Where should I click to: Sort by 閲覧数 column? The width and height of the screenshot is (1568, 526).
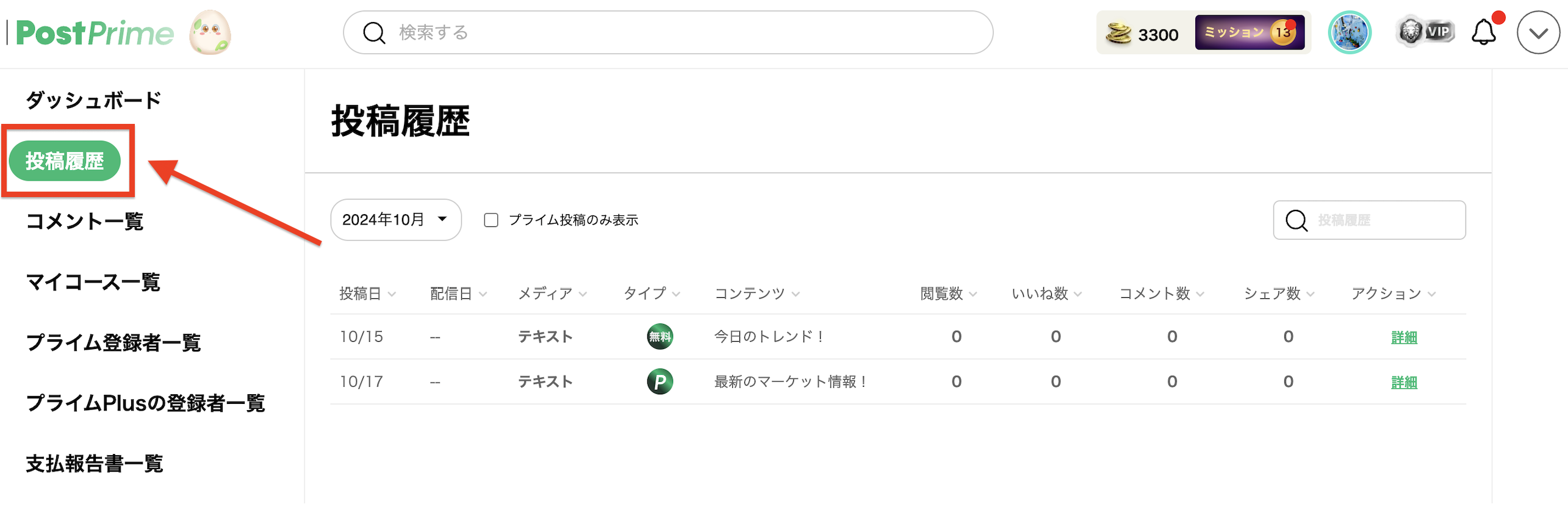click(948, 294)
